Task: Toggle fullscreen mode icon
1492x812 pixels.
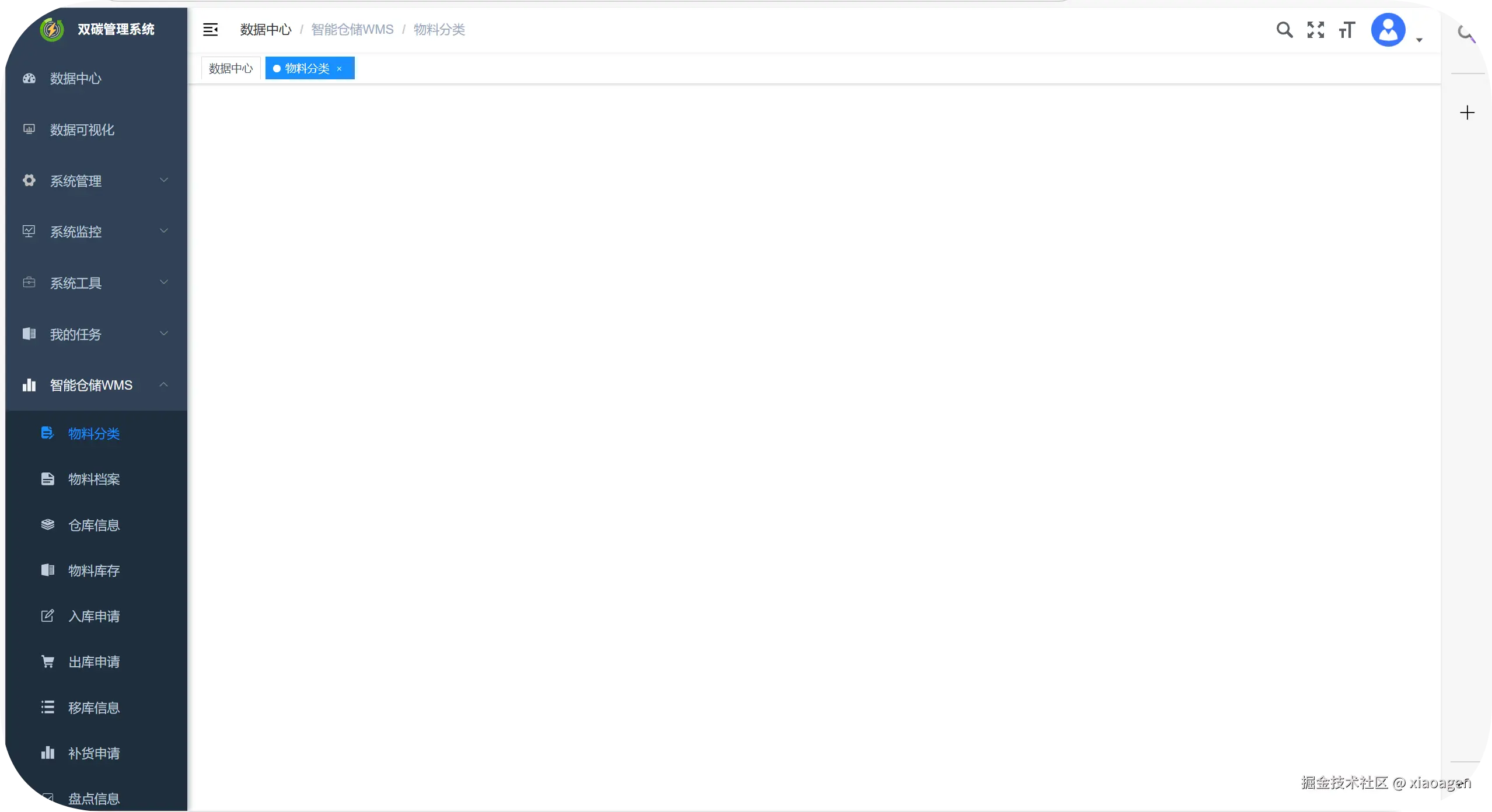Action: (1316, 29)
